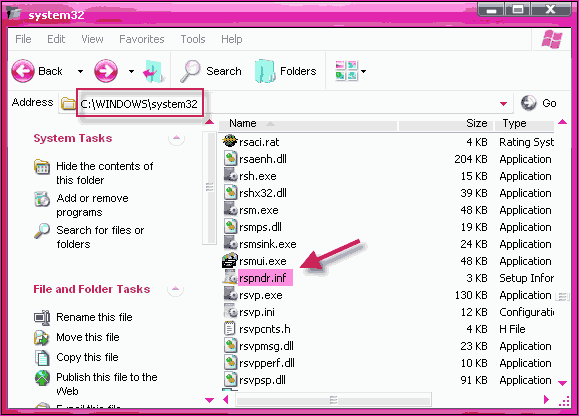Open the Views icon button
579x416 pixels.
point(346,71)
